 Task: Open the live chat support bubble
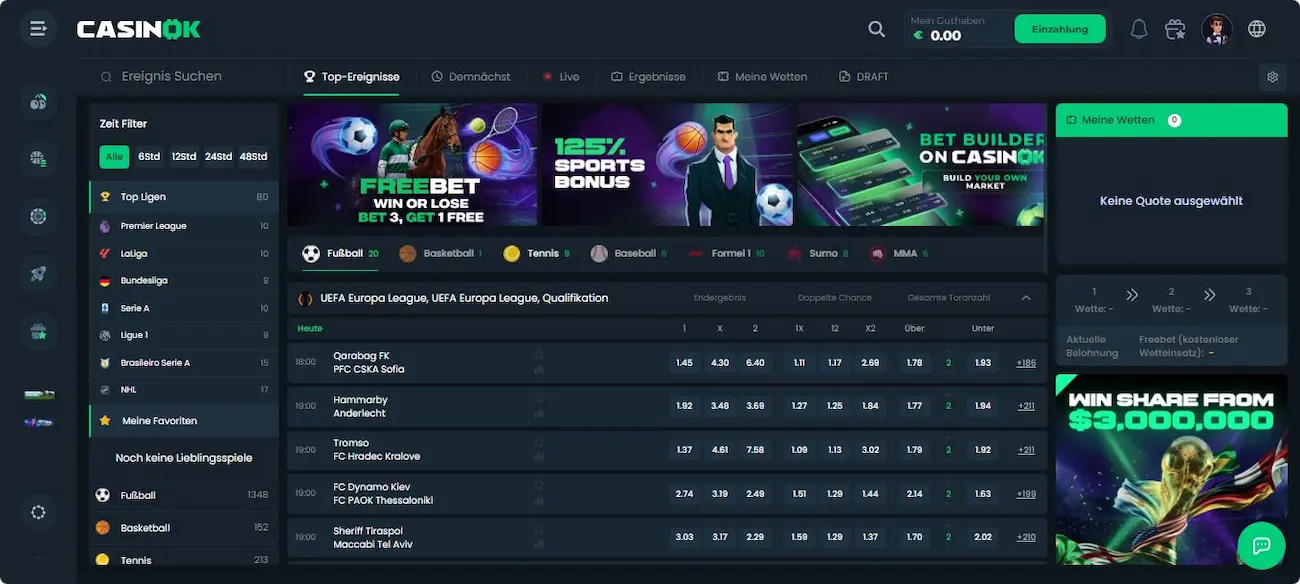1261,545
